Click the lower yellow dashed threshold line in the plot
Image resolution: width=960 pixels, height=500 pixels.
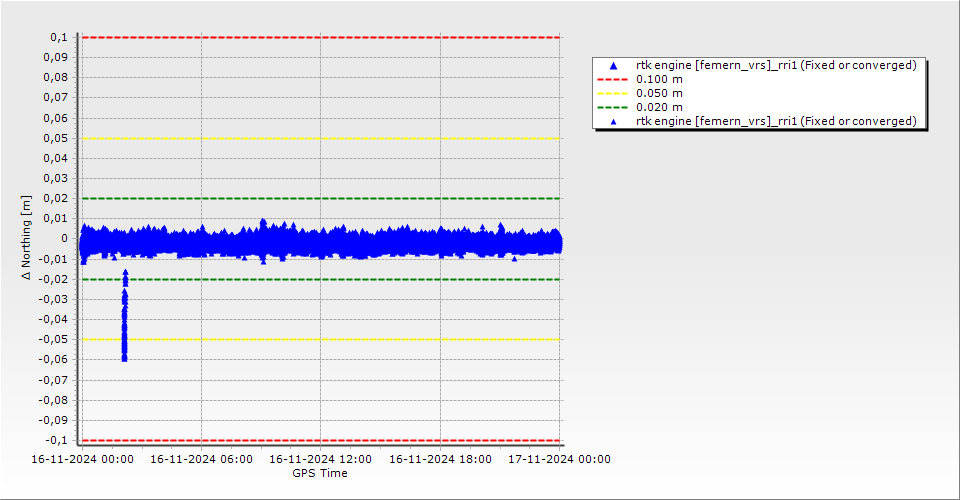tap(320, 340)
